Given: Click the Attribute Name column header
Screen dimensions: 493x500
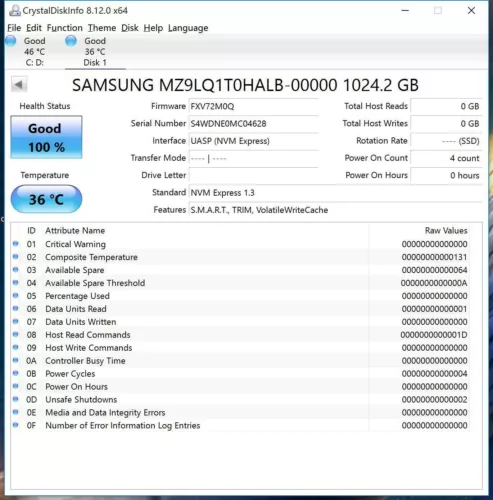Looking at the screenshot, I should coord(75,231).
